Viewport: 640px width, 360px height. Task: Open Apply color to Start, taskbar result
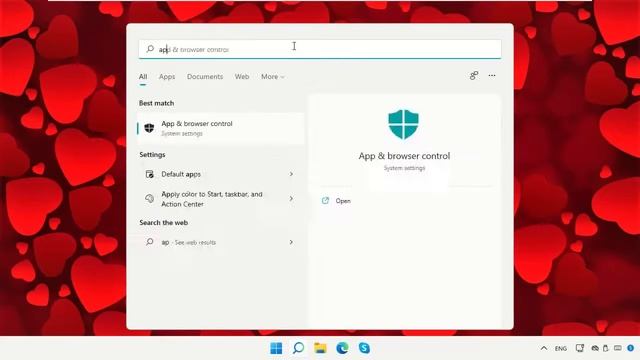(x=221, y=199)
